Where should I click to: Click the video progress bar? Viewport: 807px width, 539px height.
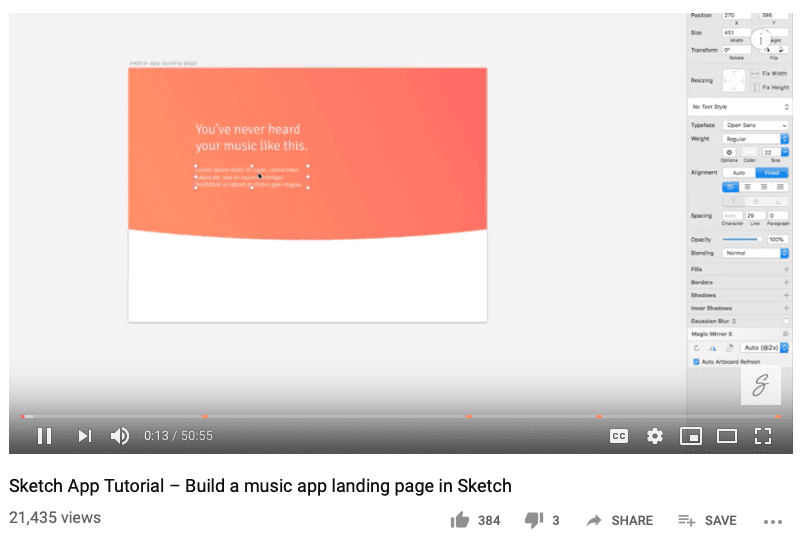[x=401, y=416]
